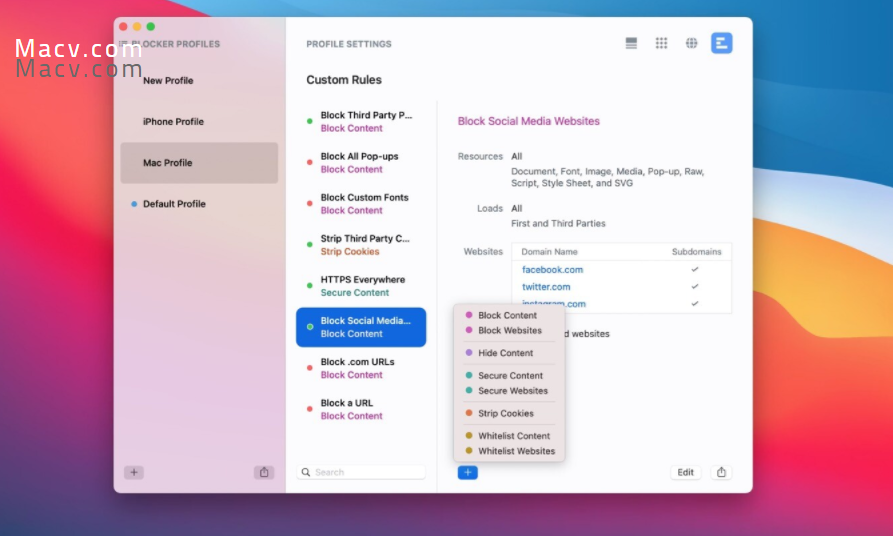Select Mac Profile in sidebar
This screenshot has height=536, width=893.
tap(199, 162)
